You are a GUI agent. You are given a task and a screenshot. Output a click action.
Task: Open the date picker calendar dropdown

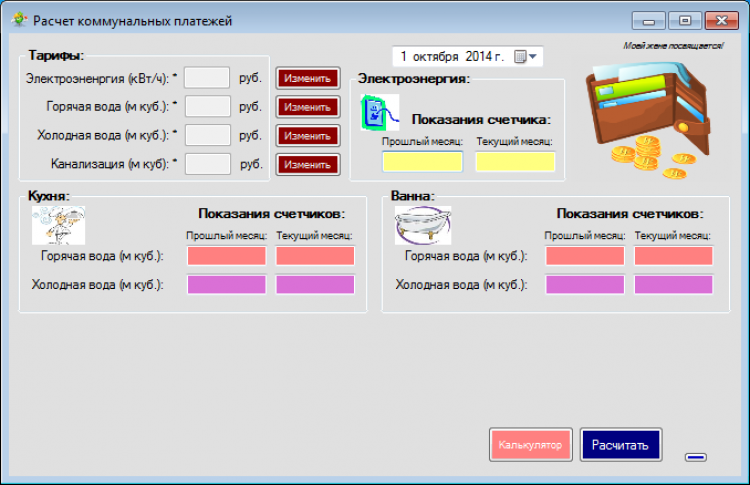[x=526, y=56]
